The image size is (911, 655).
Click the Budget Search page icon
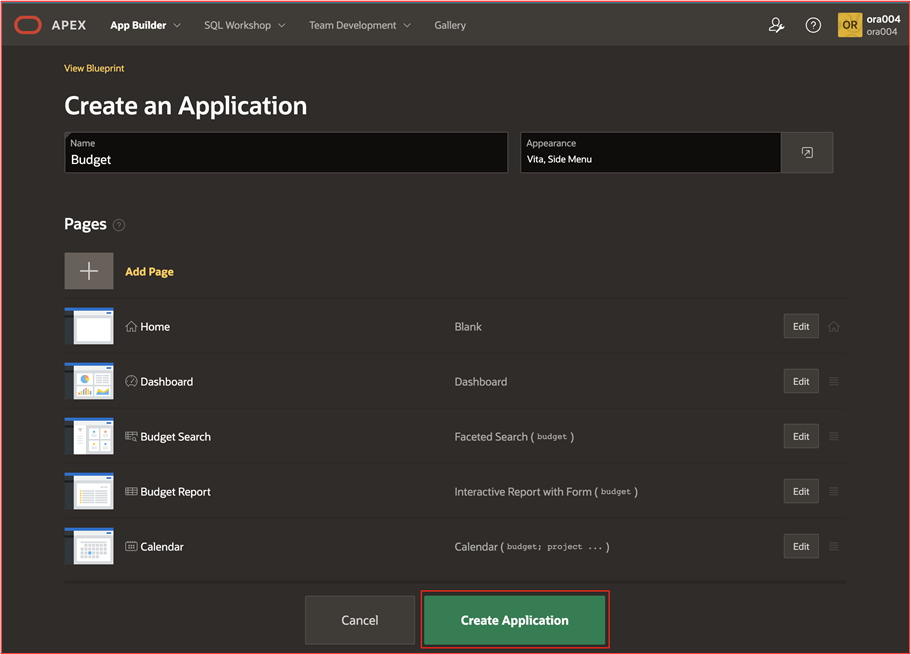pyautogui.click(x=131, y=436)
